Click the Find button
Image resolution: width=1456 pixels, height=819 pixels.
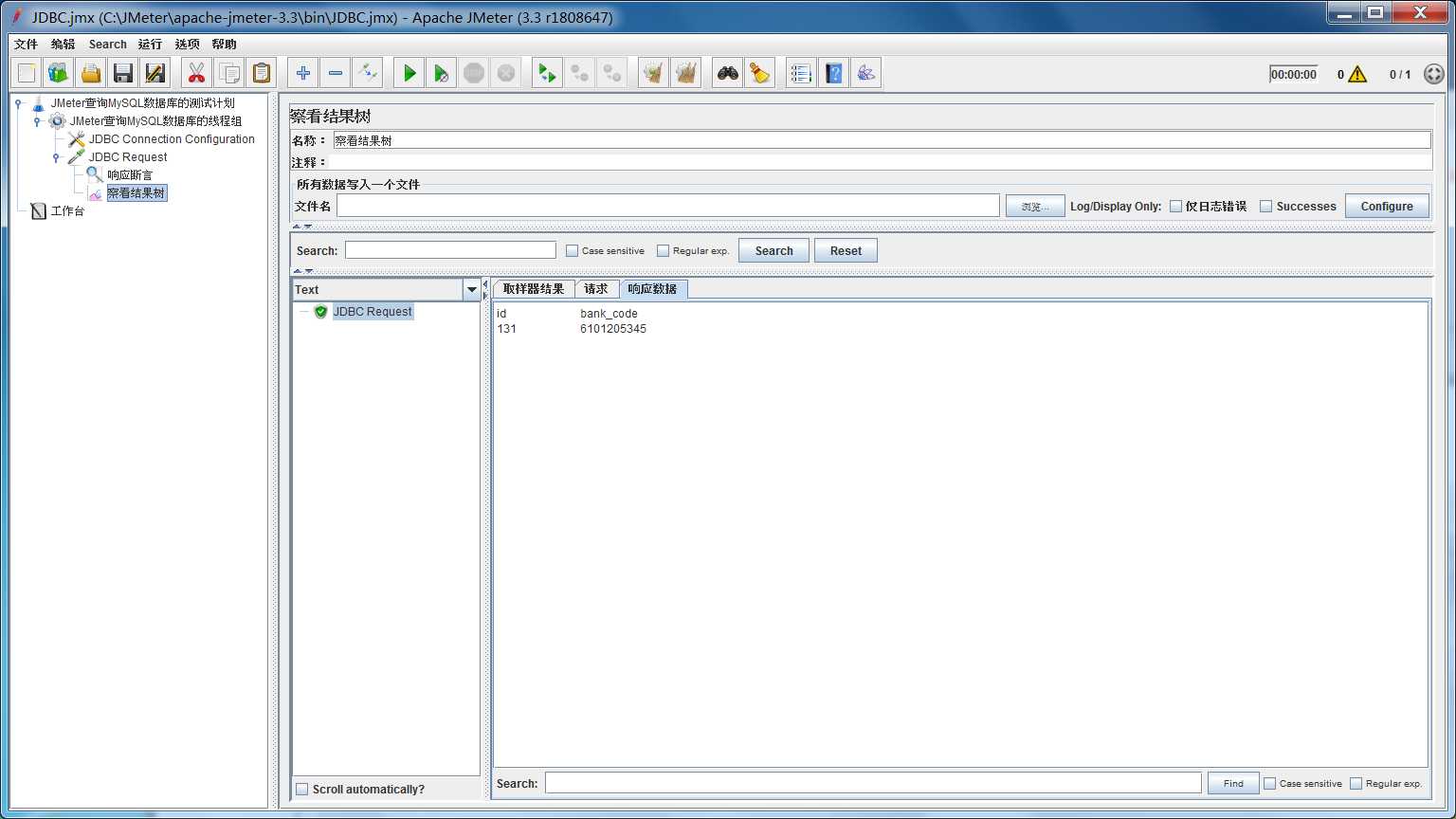click(x=1233, y=783)
